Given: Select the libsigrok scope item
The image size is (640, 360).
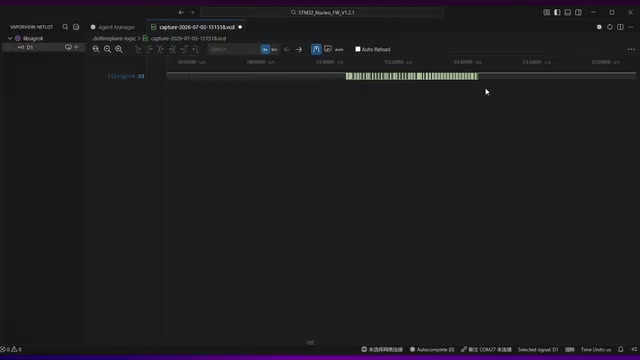Looking at the screenshot, I should (x=33, y=38).
